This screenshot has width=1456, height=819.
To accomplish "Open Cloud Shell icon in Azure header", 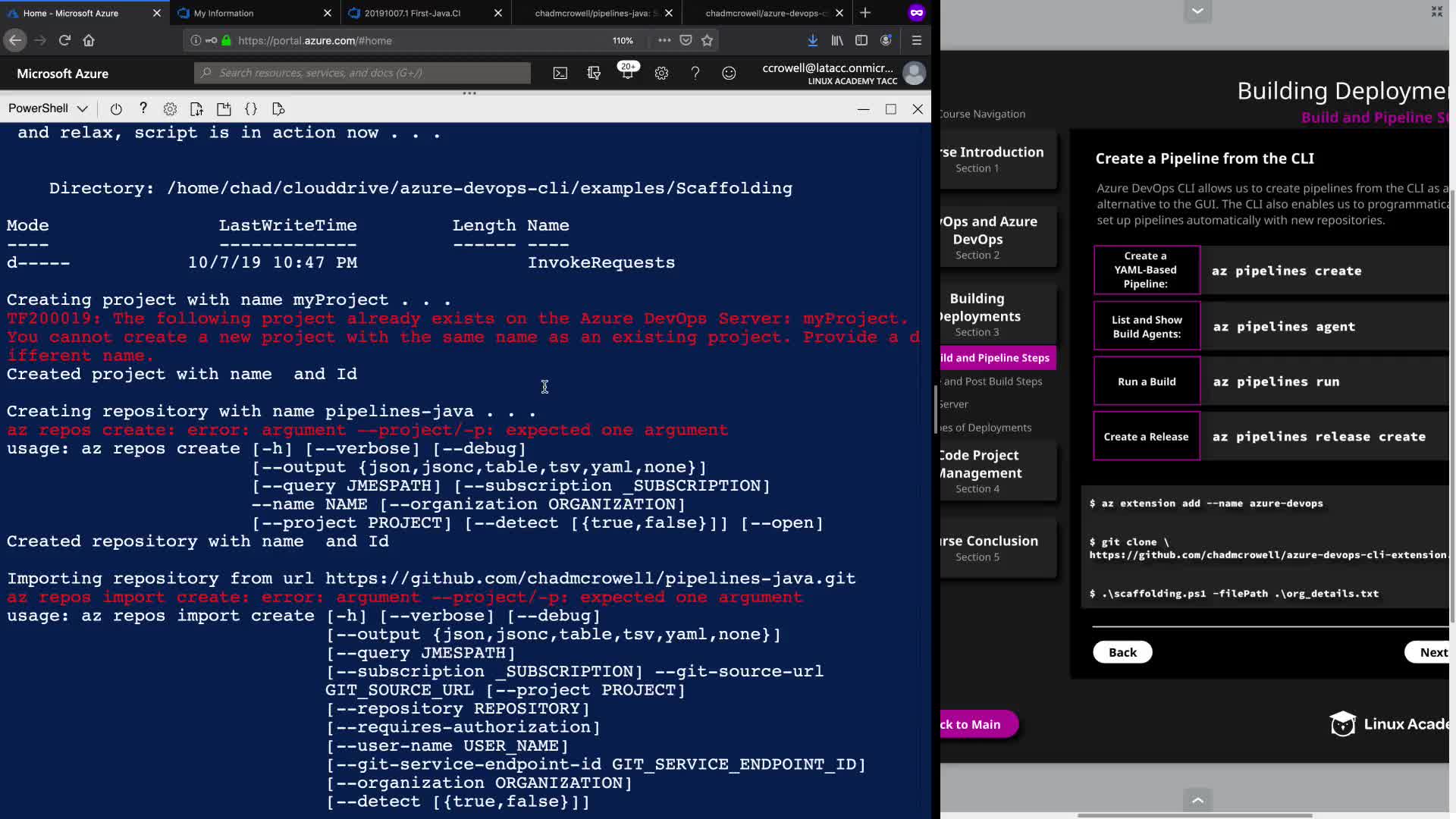I will [x=560, y=74].
